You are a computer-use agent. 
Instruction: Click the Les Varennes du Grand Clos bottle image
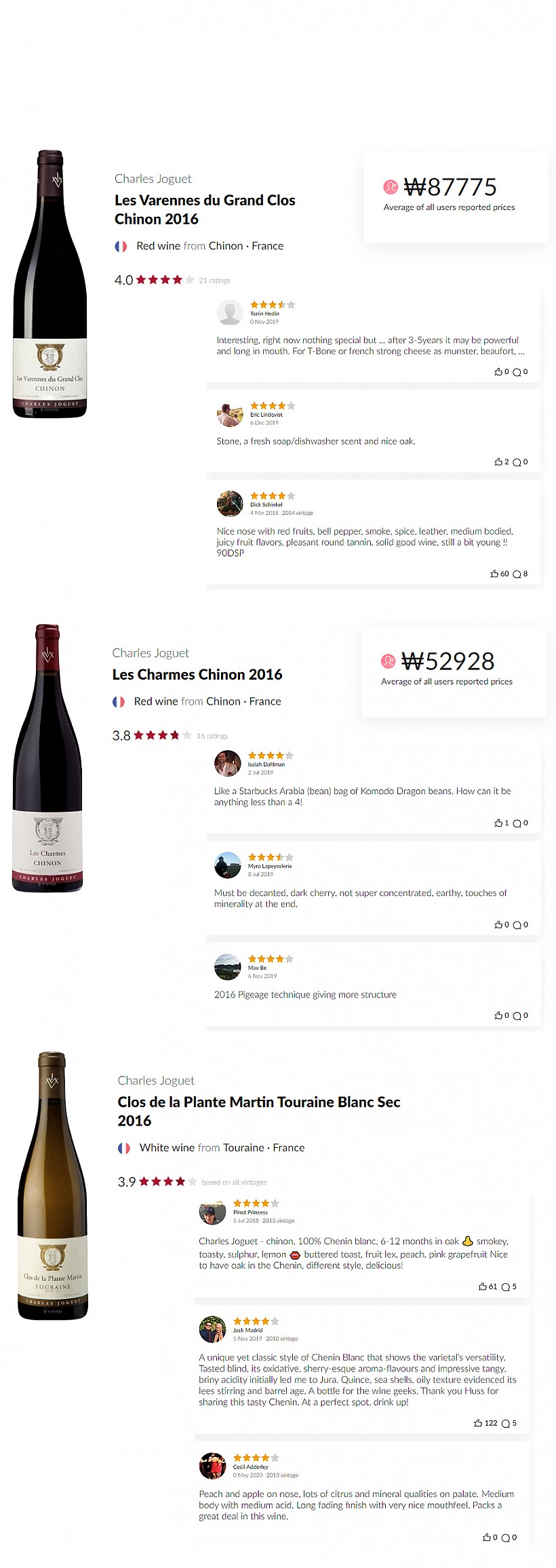[x=50, y=283]
